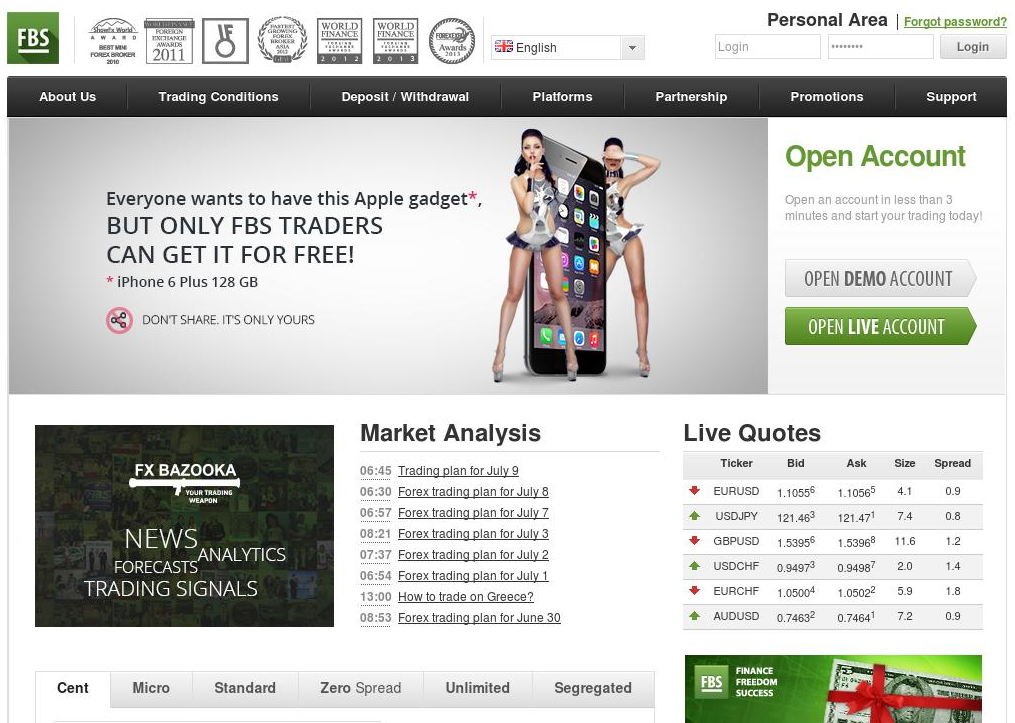Click the EURCHF ticker cell
Viewport: 1015px width, 723px height.
(737, 591)
